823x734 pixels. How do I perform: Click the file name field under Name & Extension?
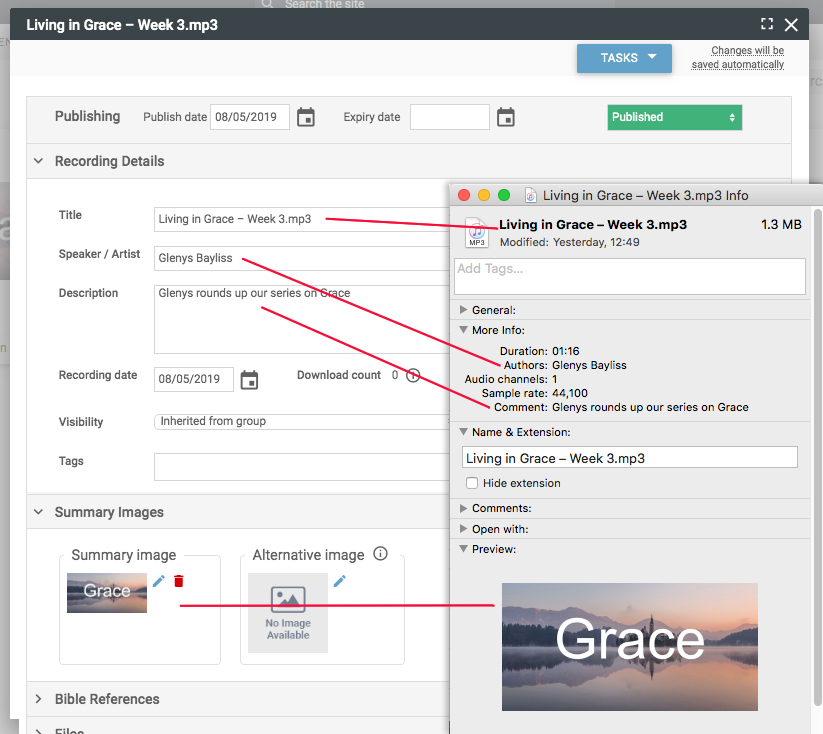pos(630,457)
